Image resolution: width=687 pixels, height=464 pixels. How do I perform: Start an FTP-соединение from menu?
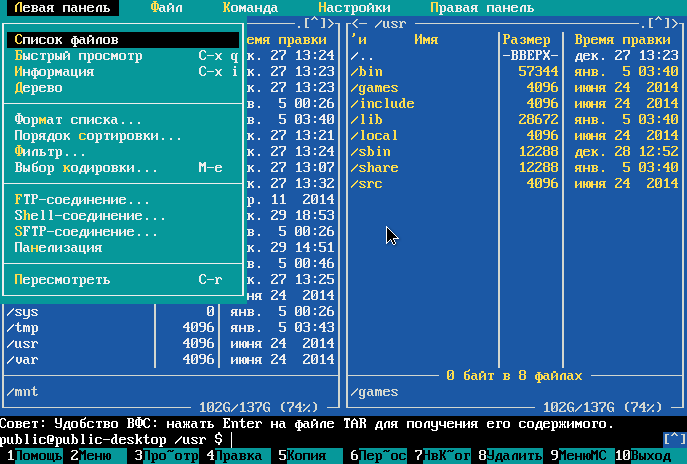click(82, 200)
